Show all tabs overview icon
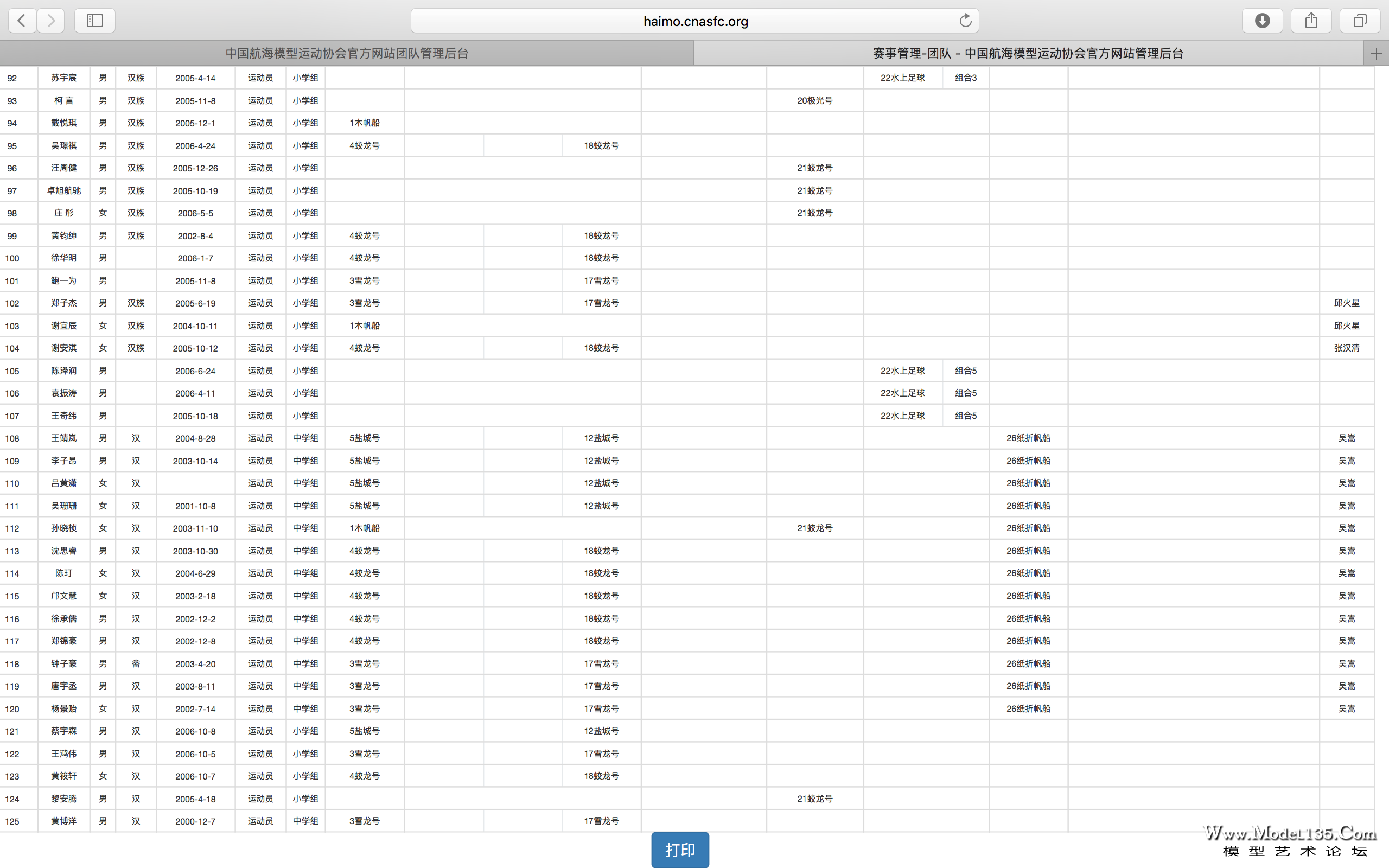Viewport: 1389px width, 868px height. (x=1360, y=21)
